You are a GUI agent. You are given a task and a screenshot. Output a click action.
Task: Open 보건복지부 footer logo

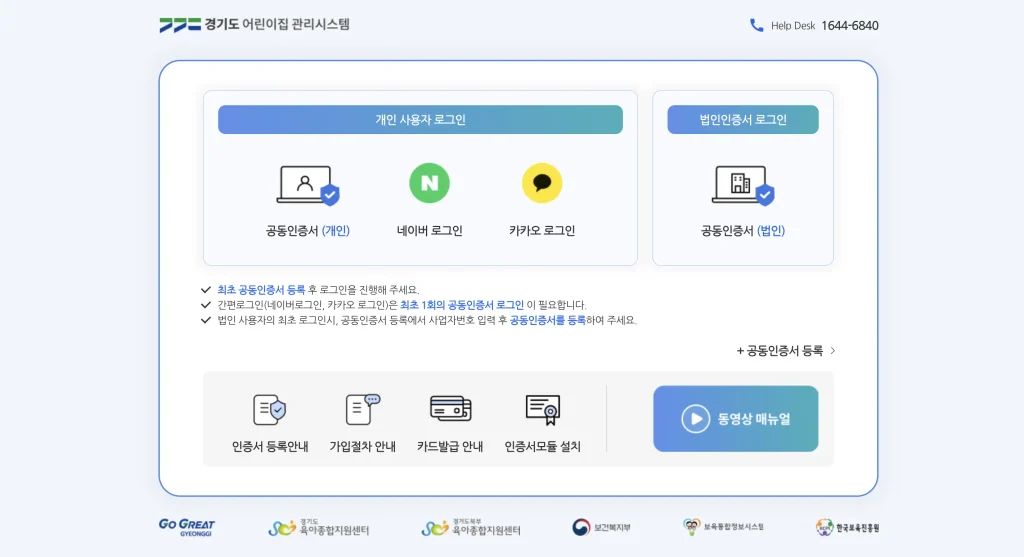[x=601, y=528]
